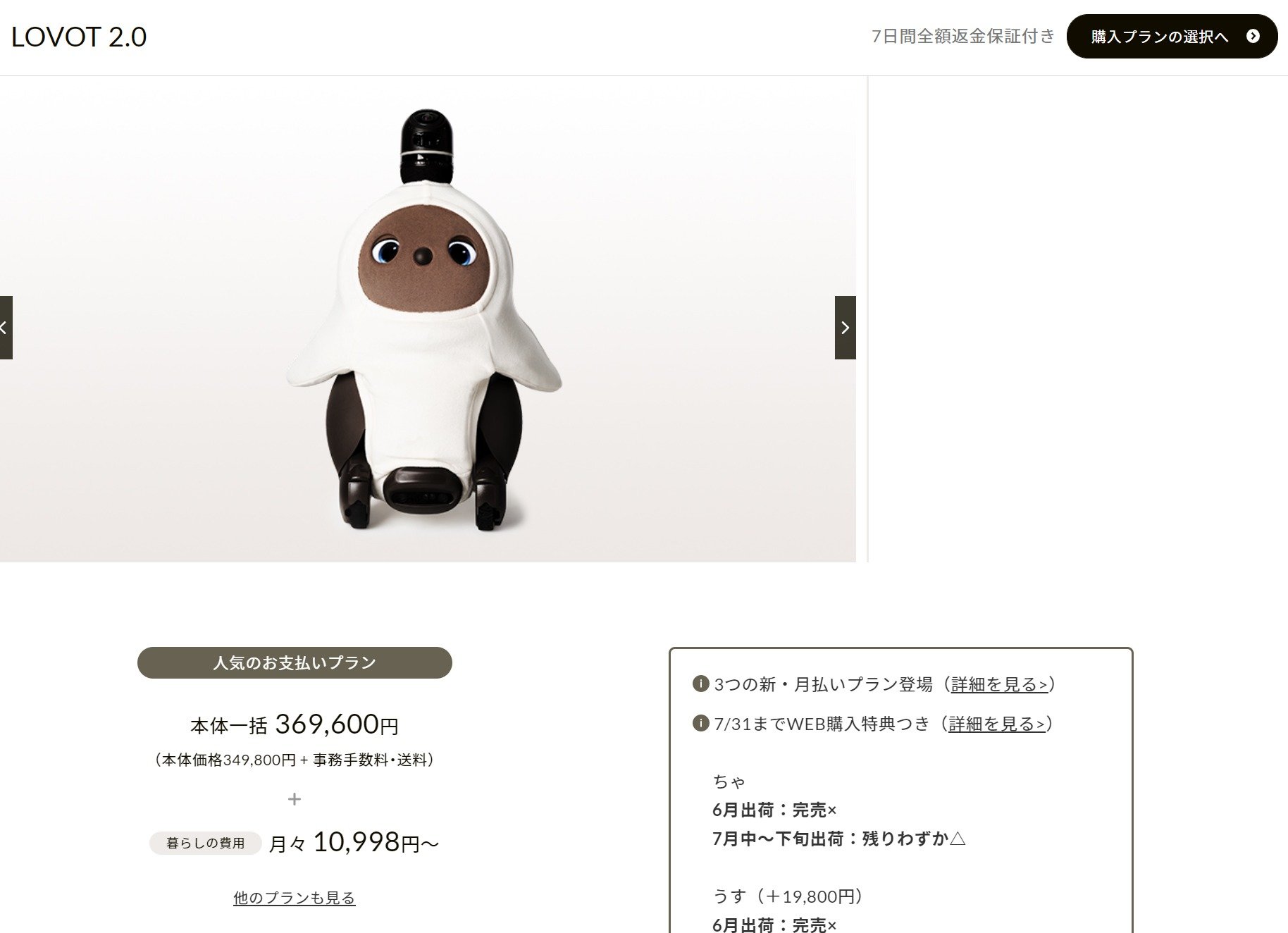Select the うす（＋19,800円）color option

(x=788, y=896)
